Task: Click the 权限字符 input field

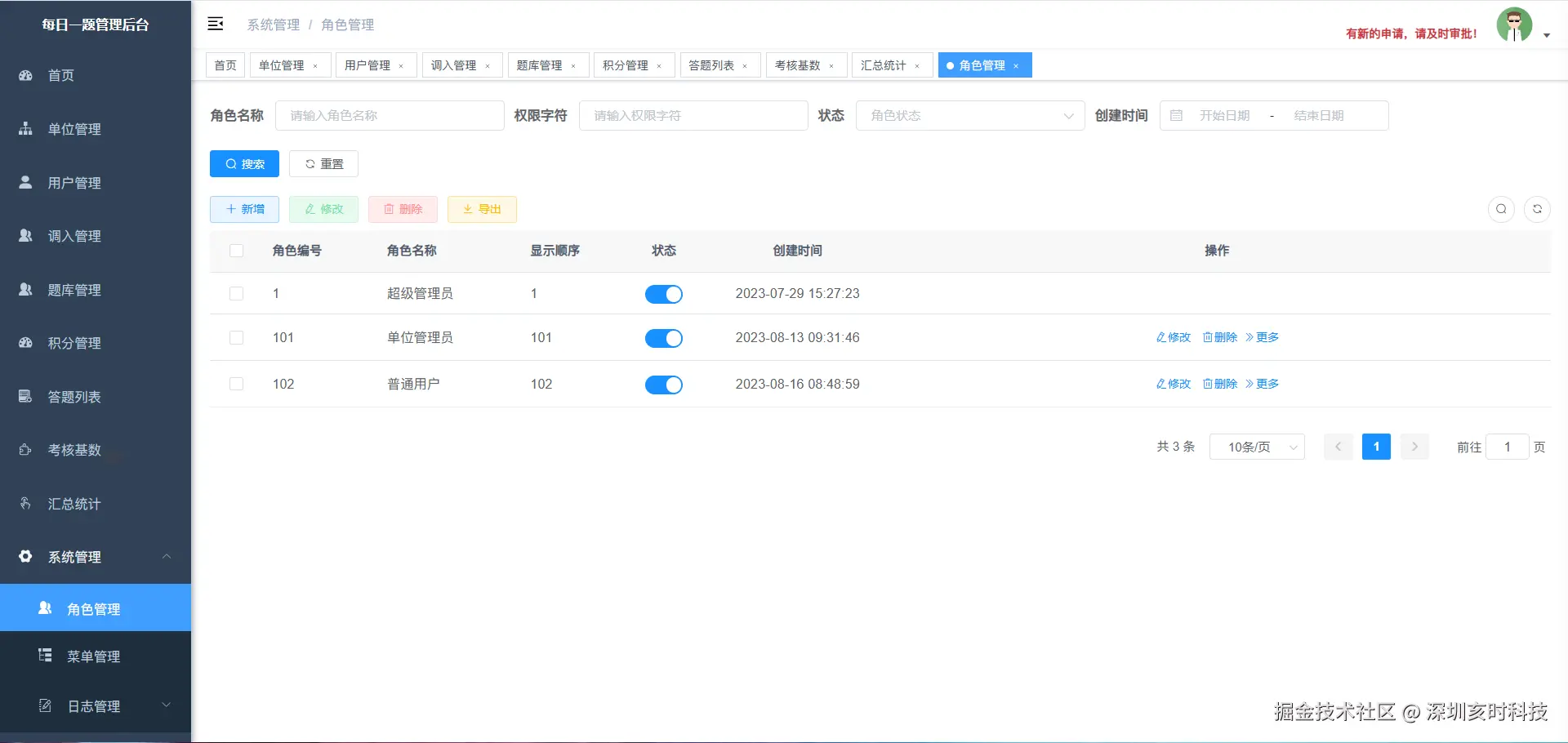Action: [x=693, y=116]
